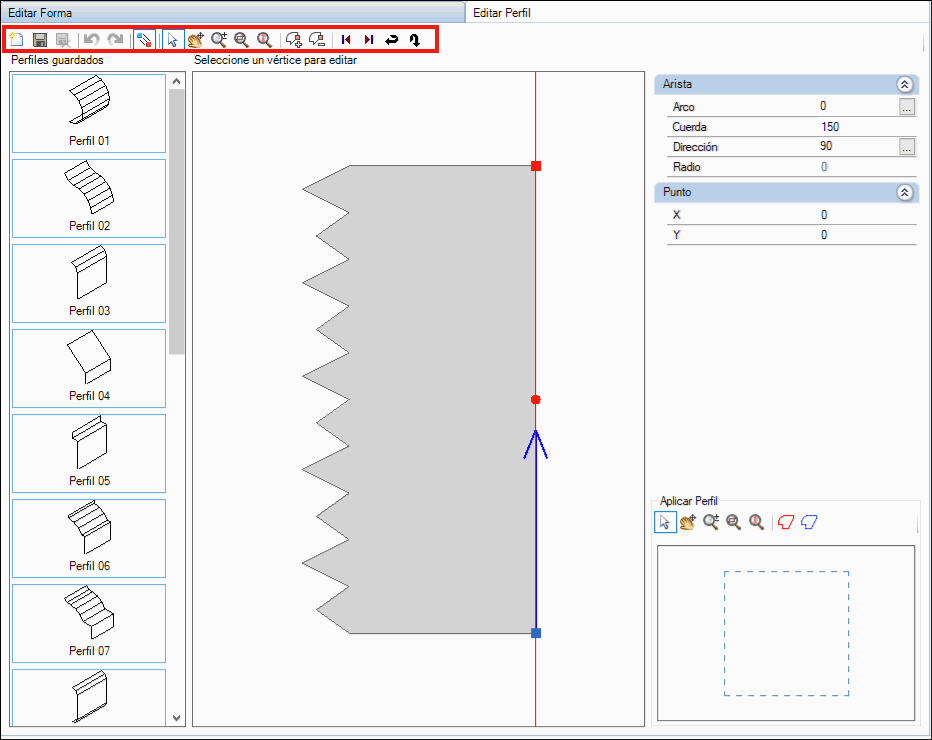
Task: Switch to the Editar Forma tab
Action: point(40,13)
